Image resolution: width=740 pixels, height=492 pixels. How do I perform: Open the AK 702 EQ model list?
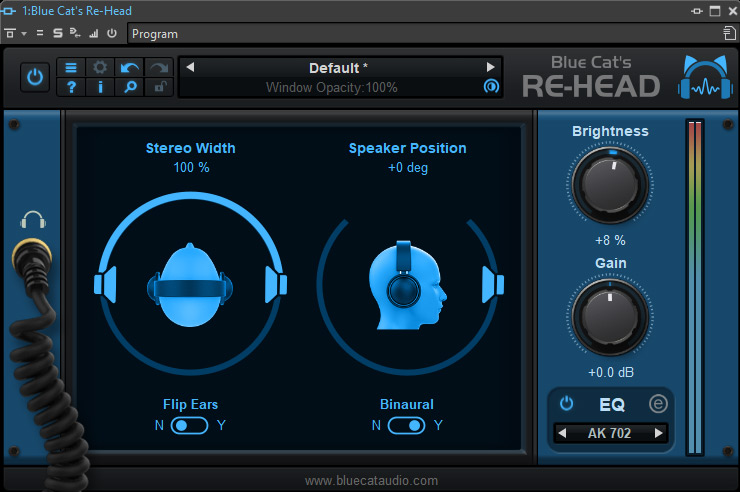[611, 433]
